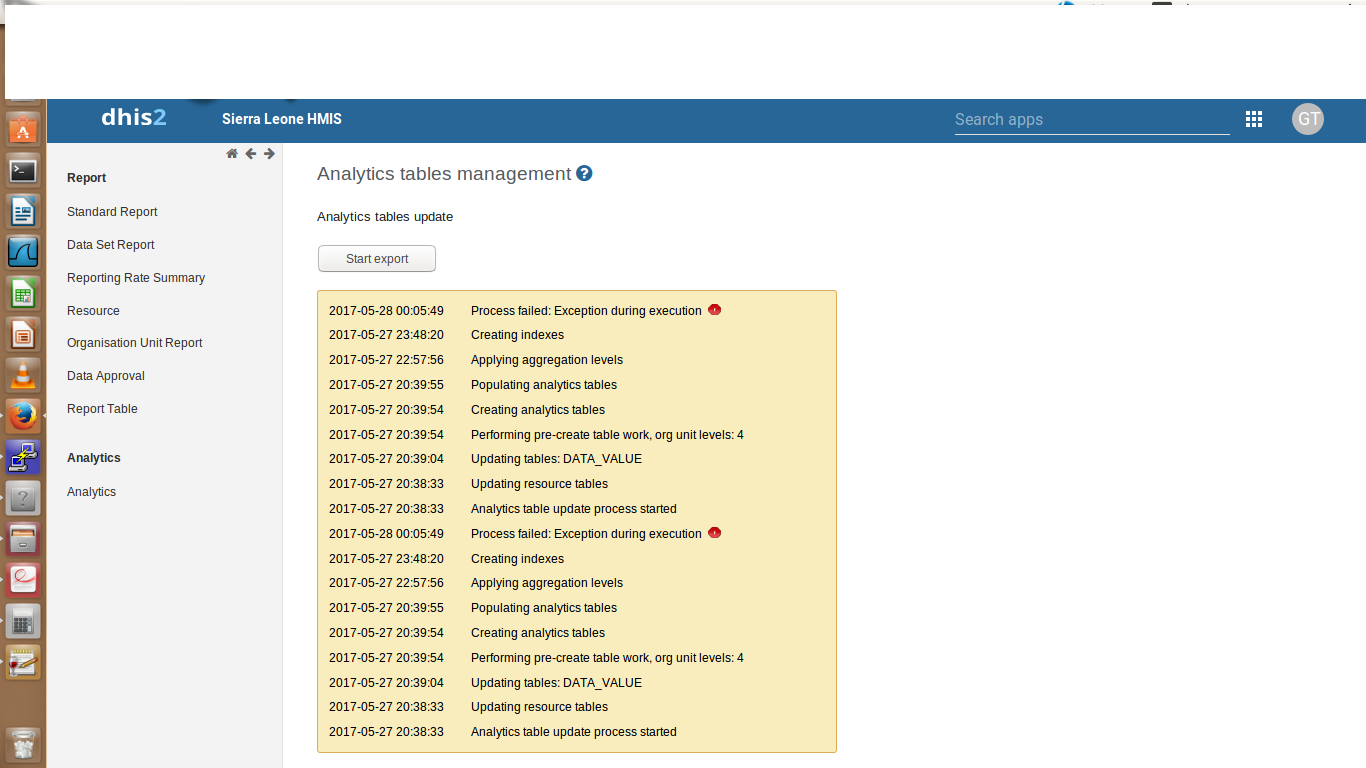Open the Analytics link under the Analytics heading

[x=91, y=492]
